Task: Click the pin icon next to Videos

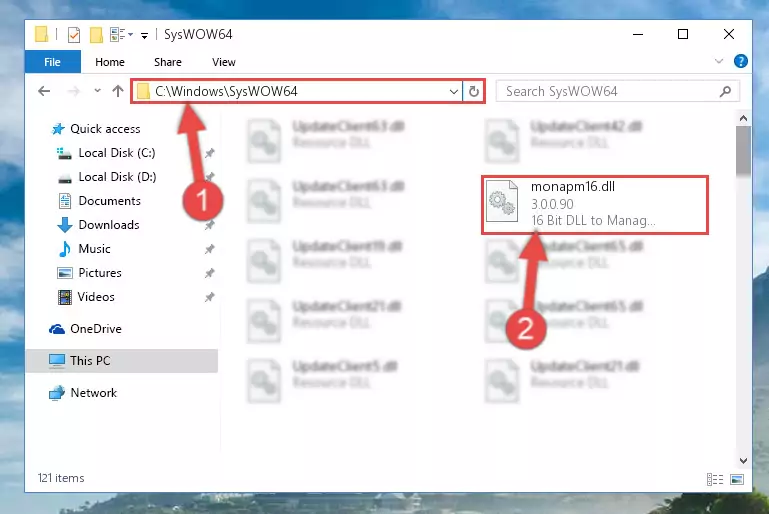Action: click(x=209, y=297)
